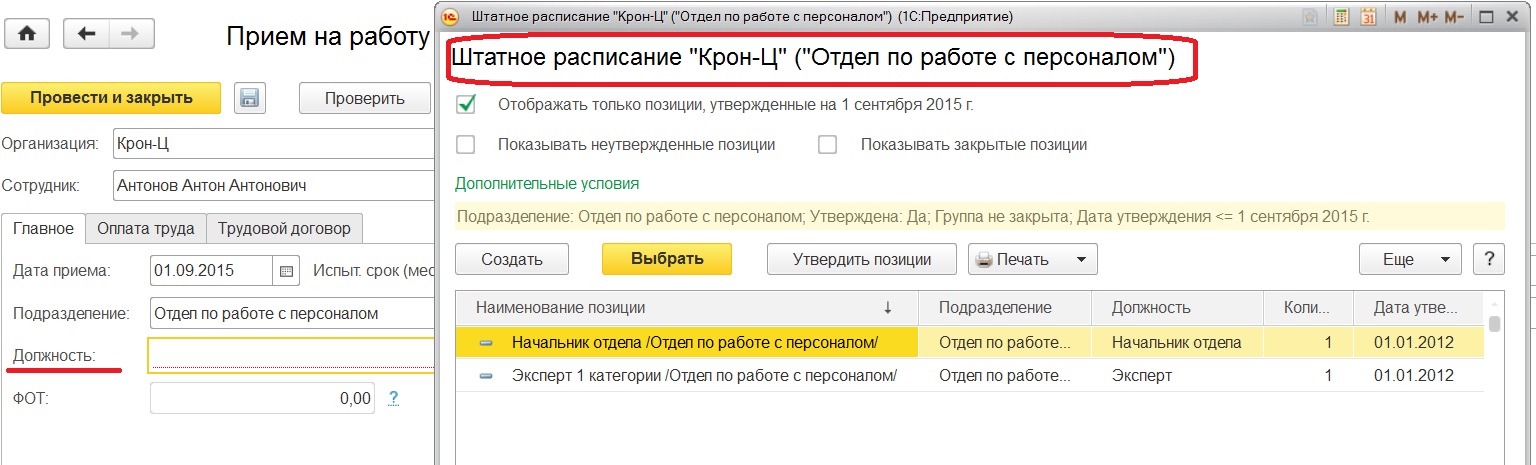This screenshot has width=1536, height=465.
Task: Toggle showing only positions approved on 1 сентября 2015
Action: tap(465, 104)
